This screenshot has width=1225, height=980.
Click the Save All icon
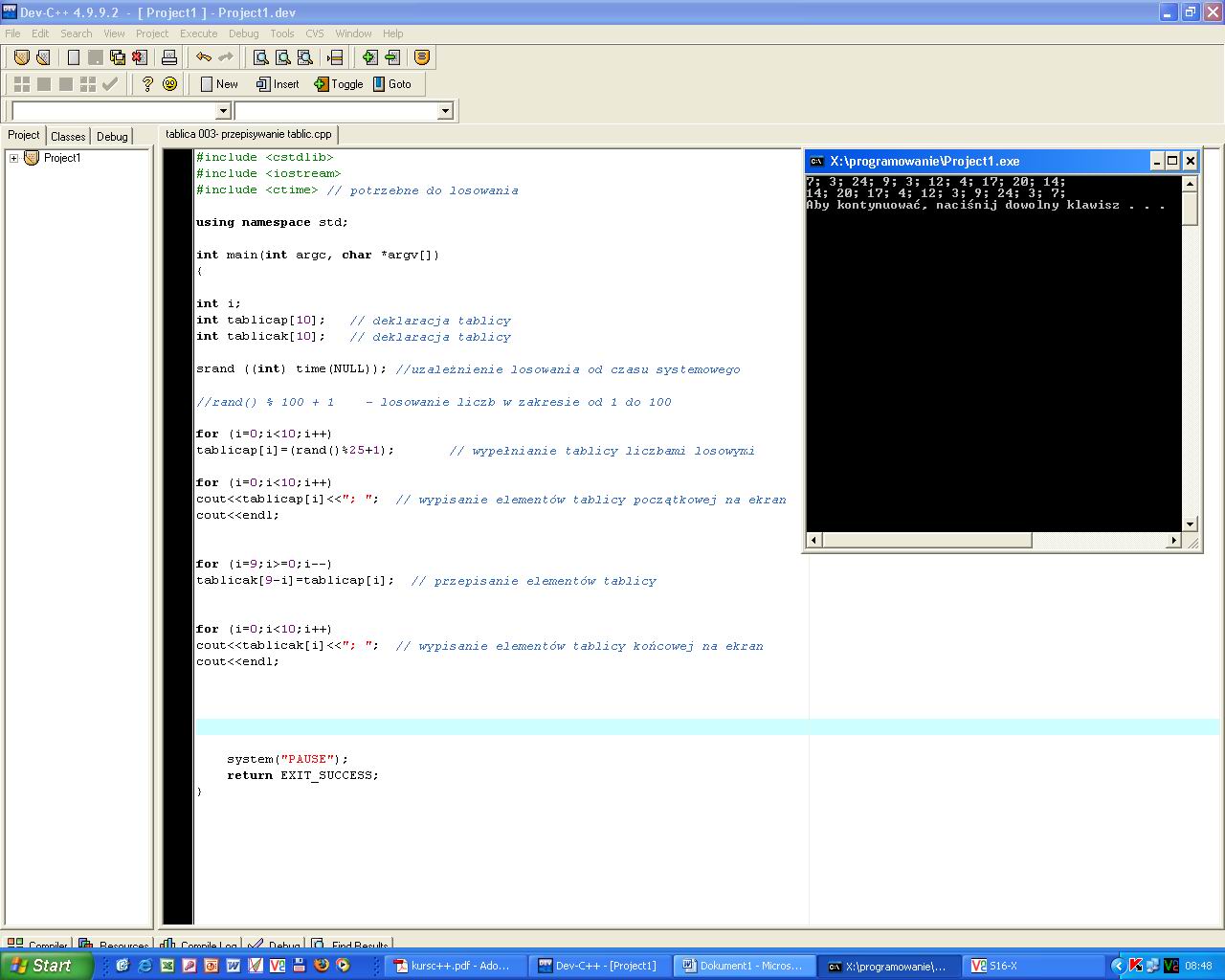[117, 57]
